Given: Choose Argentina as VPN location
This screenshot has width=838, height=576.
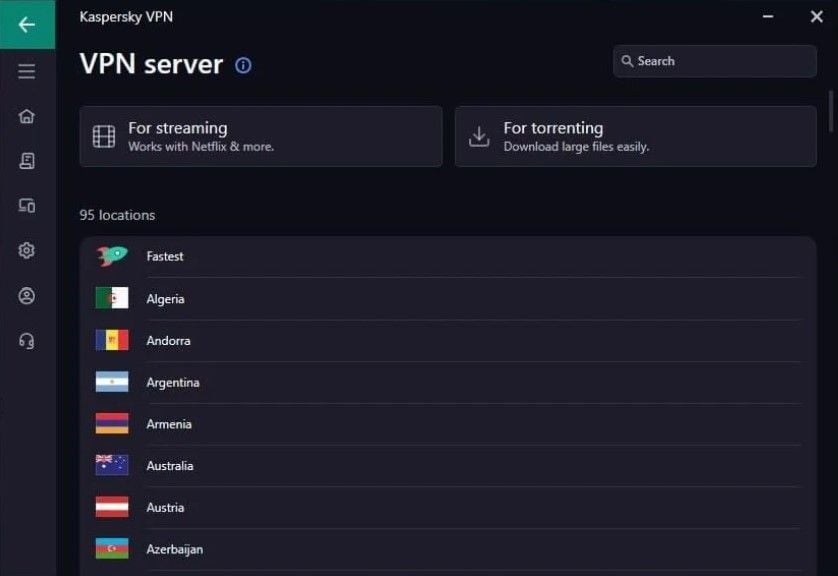Looking at the screenshot, I should click(448, 382).
